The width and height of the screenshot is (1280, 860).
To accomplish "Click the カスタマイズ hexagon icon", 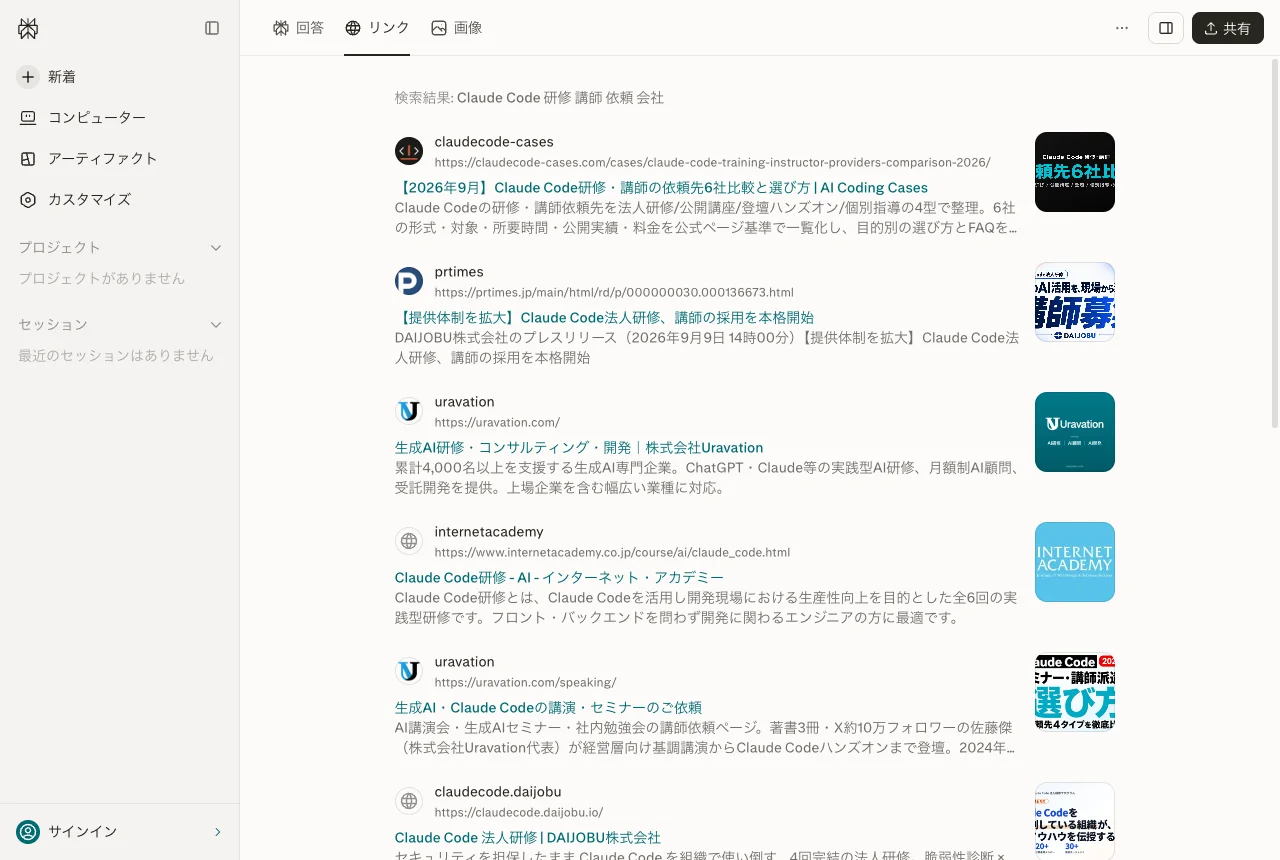I will 28,199.
